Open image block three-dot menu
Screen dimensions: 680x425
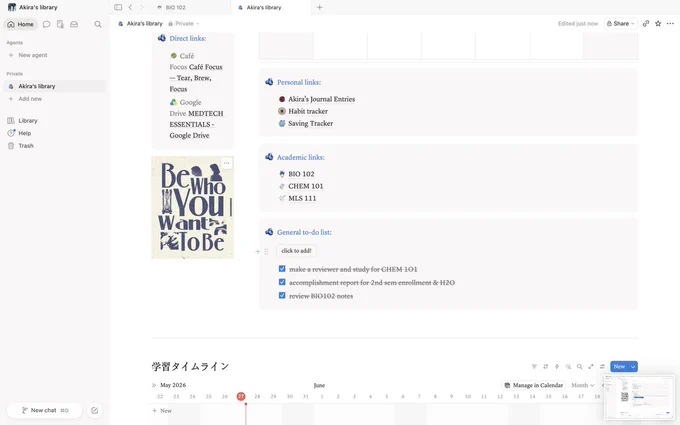pos(226,163)
